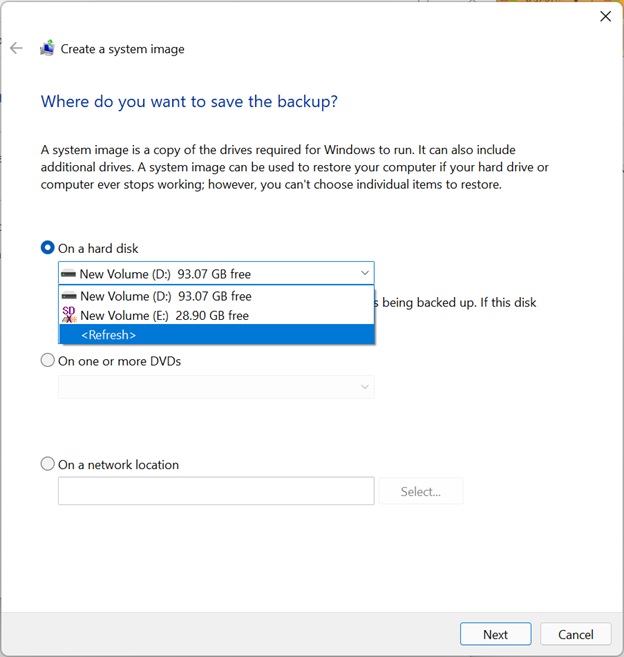Click the Select... button

pyautogui.click(x=421, y=491)
